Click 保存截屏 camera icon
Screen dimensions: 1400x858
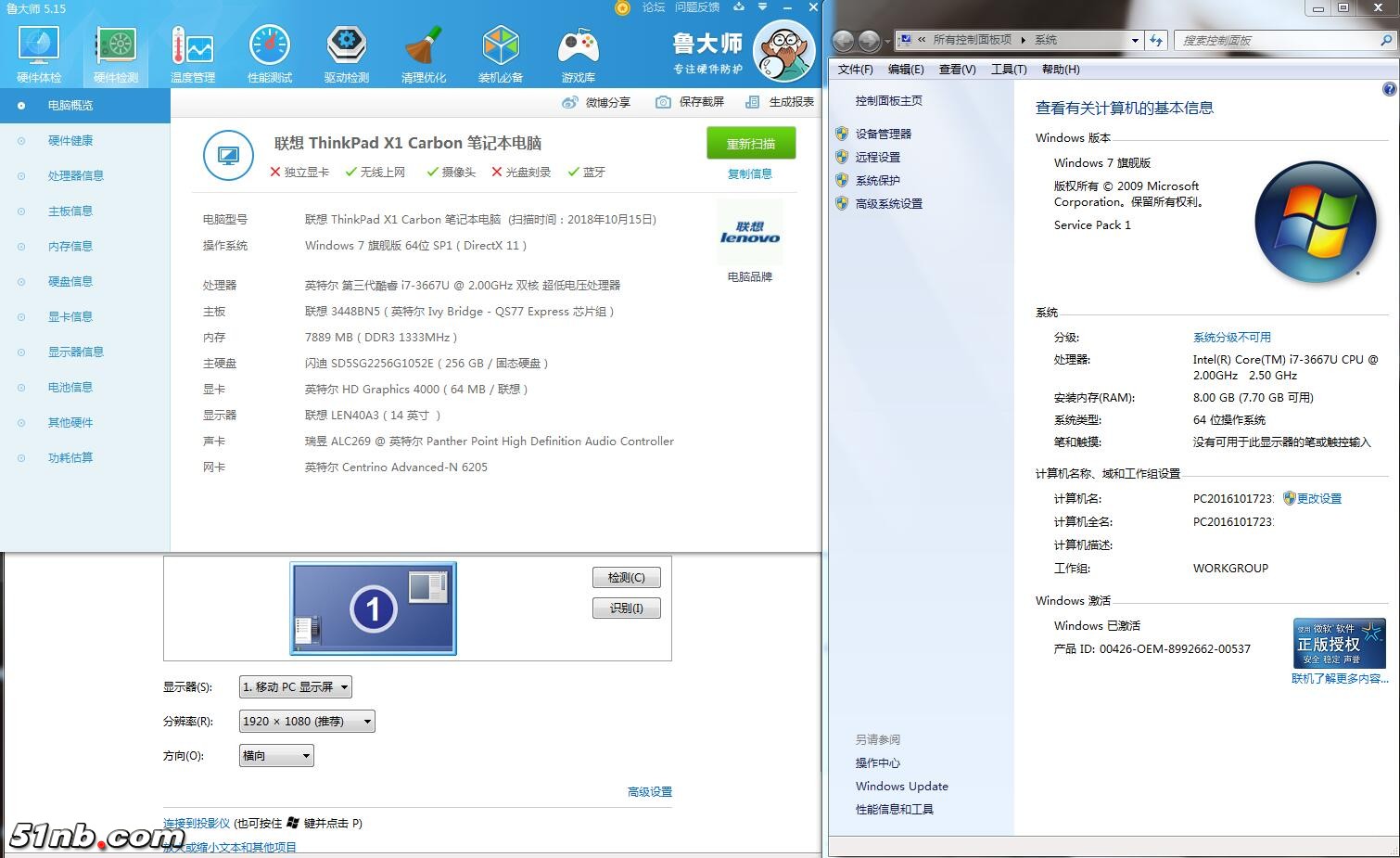[663, 102]
